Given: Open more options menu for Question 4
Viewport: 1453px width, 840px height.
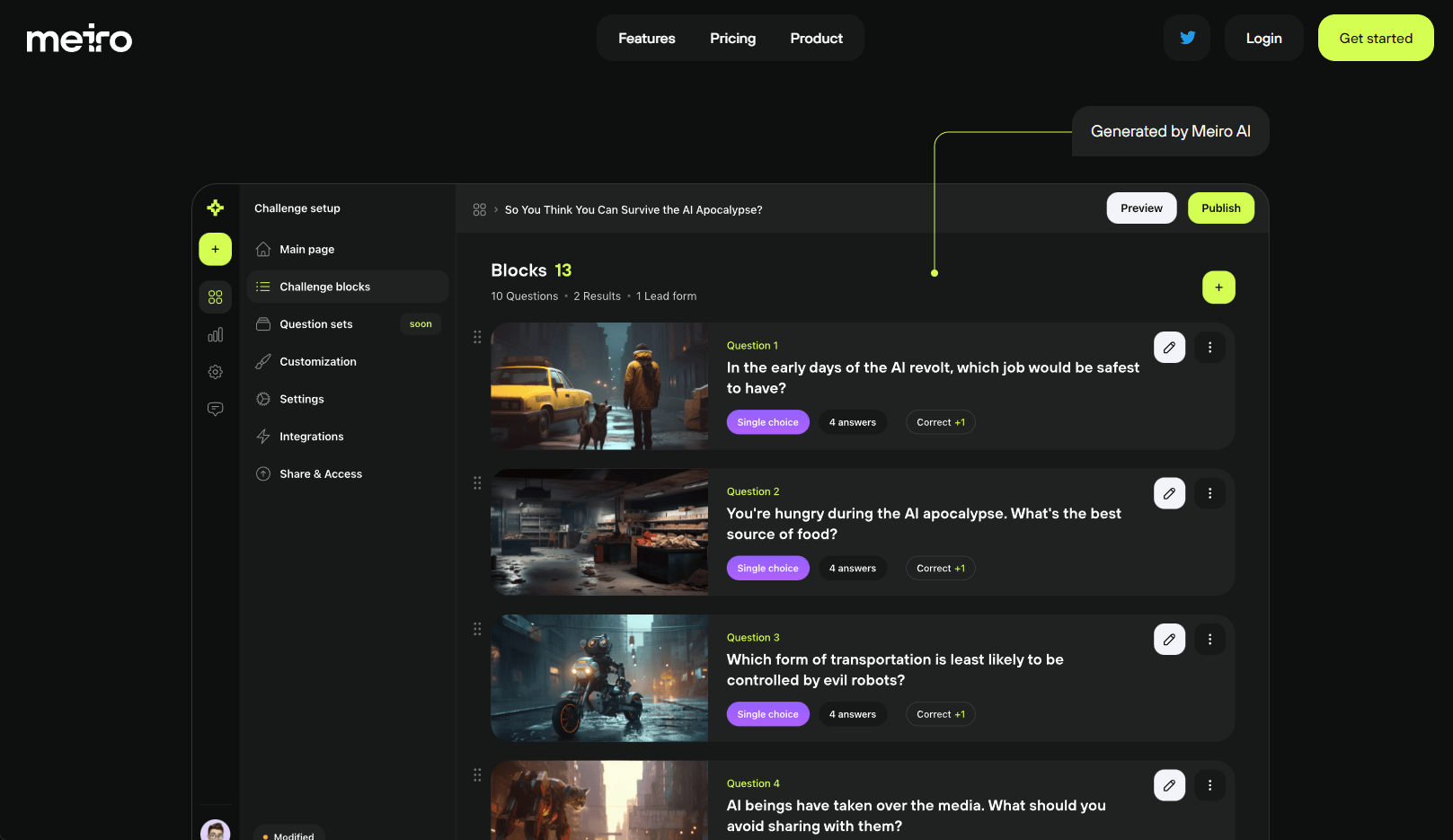Looking at the screenshot, I should tap(1209, 785).
